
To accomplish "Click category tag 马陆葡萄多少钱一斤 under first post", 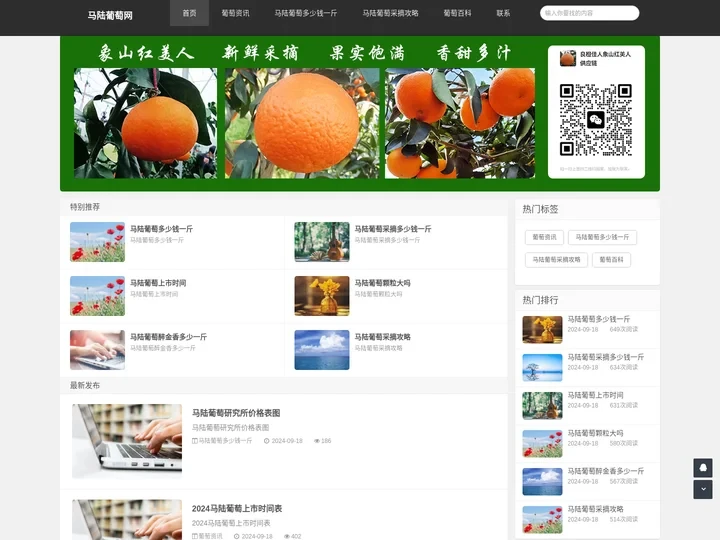I will pyautogui.click(x=225, y=441).
